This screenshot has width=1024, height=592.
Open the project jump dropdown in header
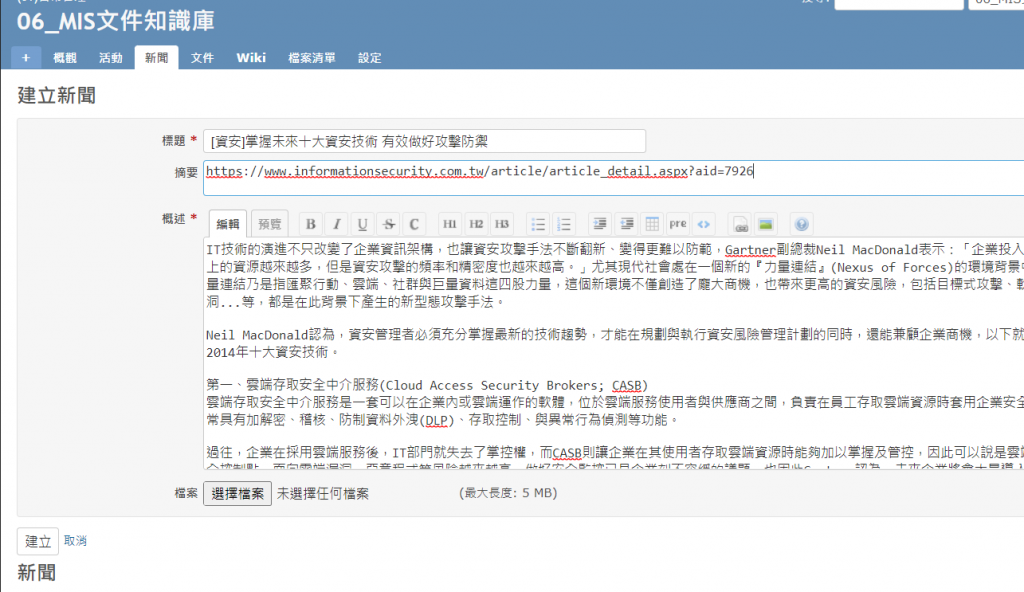click(x=996, y=4)
